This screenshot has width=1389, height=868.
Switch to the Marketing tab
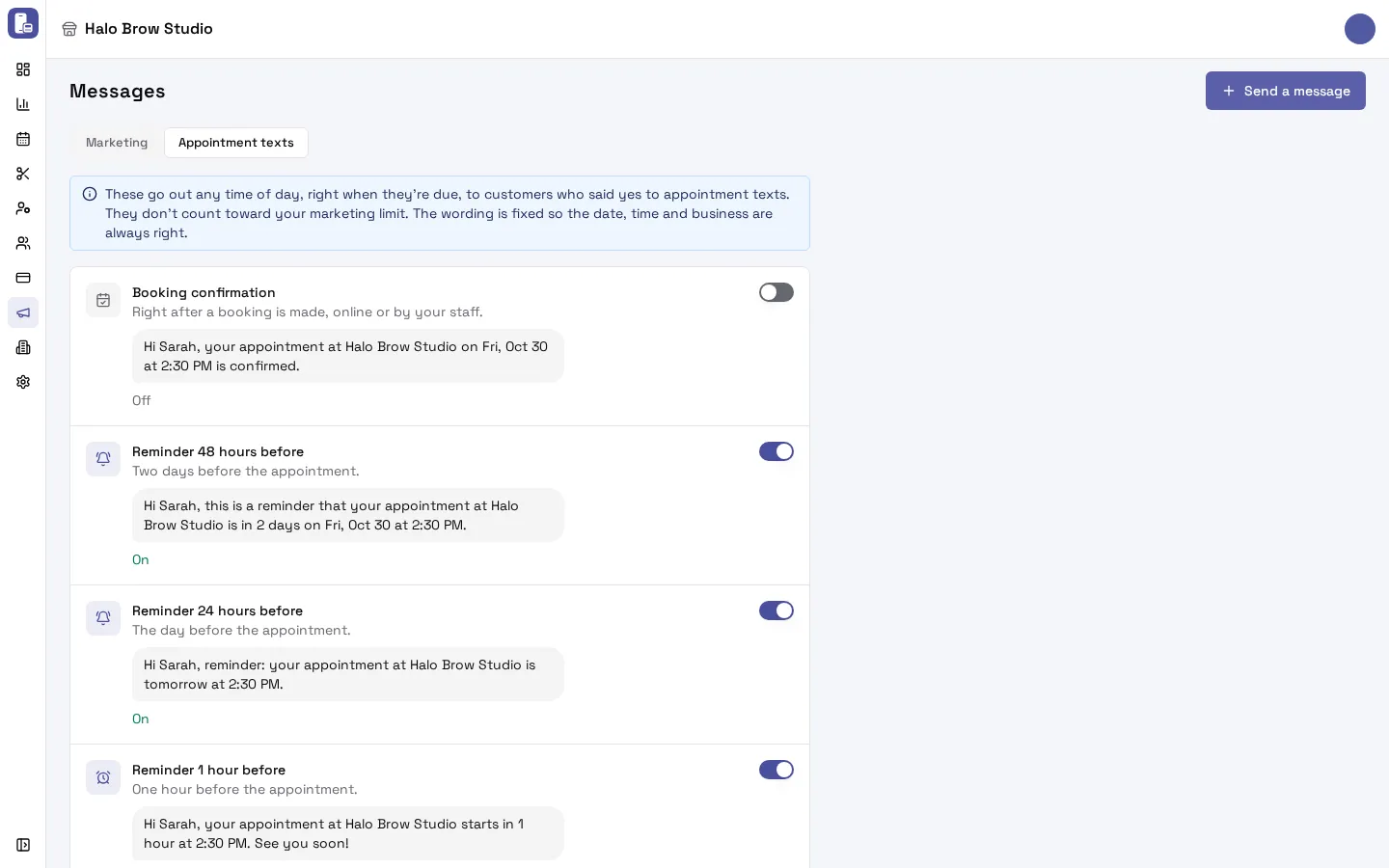click(x=117, y=143)
